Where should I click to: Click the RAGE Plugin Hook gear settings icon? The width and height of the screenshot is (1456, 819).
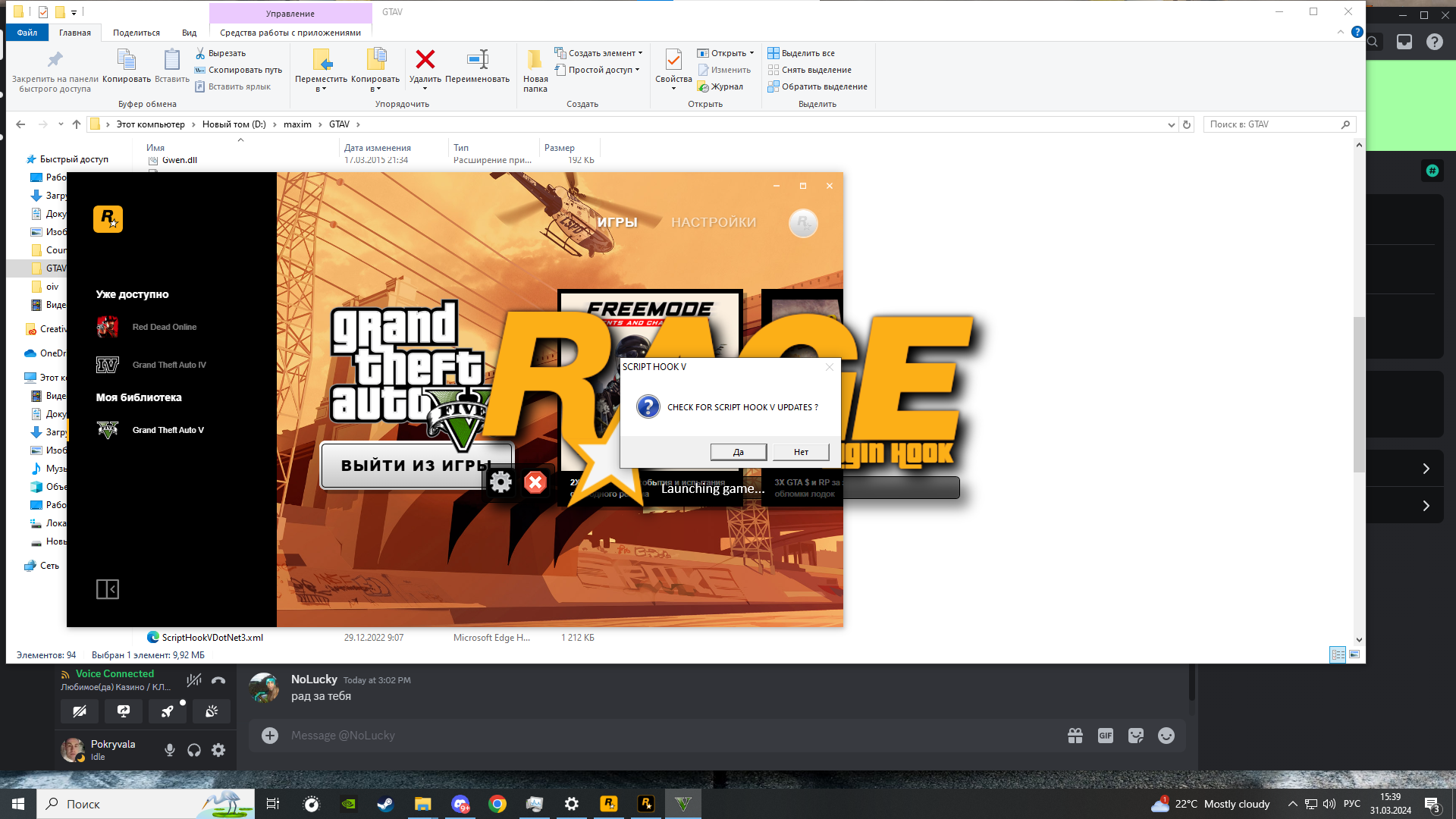[x=500, y=482]
